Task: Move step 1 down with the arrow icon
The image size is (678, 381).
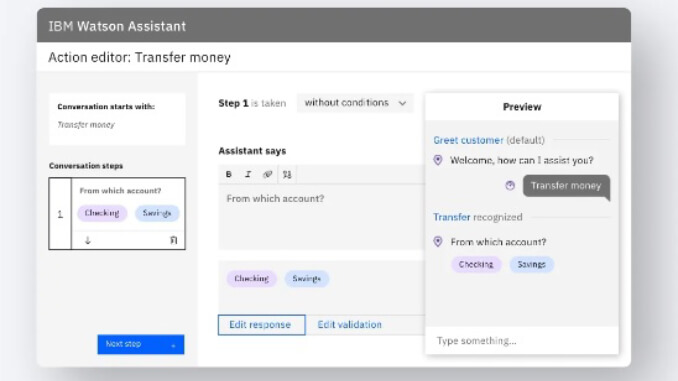Action: [87, 240]
